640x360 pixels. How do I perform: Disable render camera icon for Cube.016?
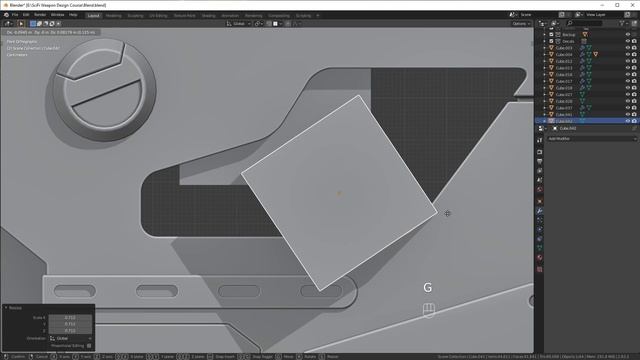pyautogui.click(x=634, y=74)
